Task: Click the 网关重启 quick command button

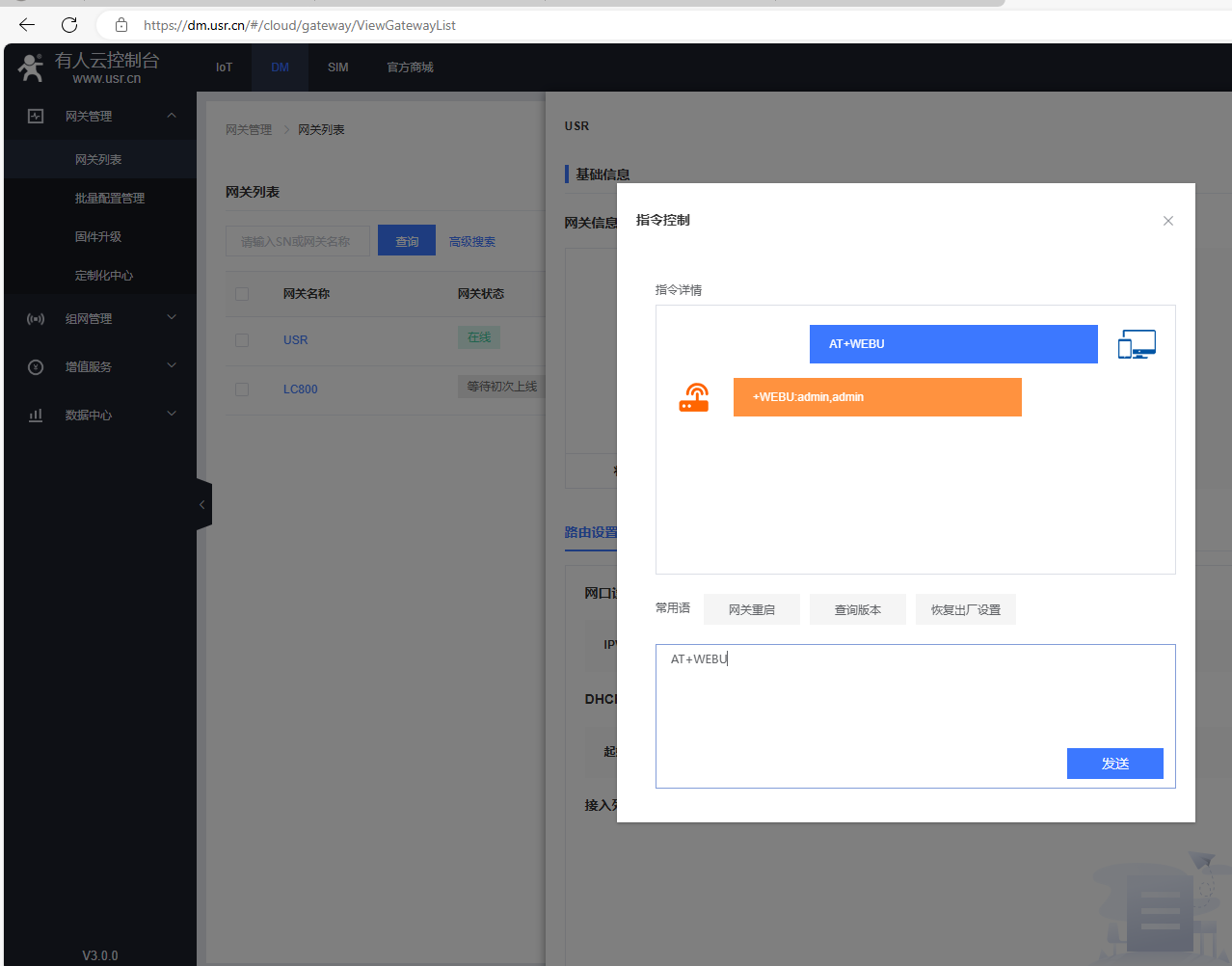Action: 751,609
